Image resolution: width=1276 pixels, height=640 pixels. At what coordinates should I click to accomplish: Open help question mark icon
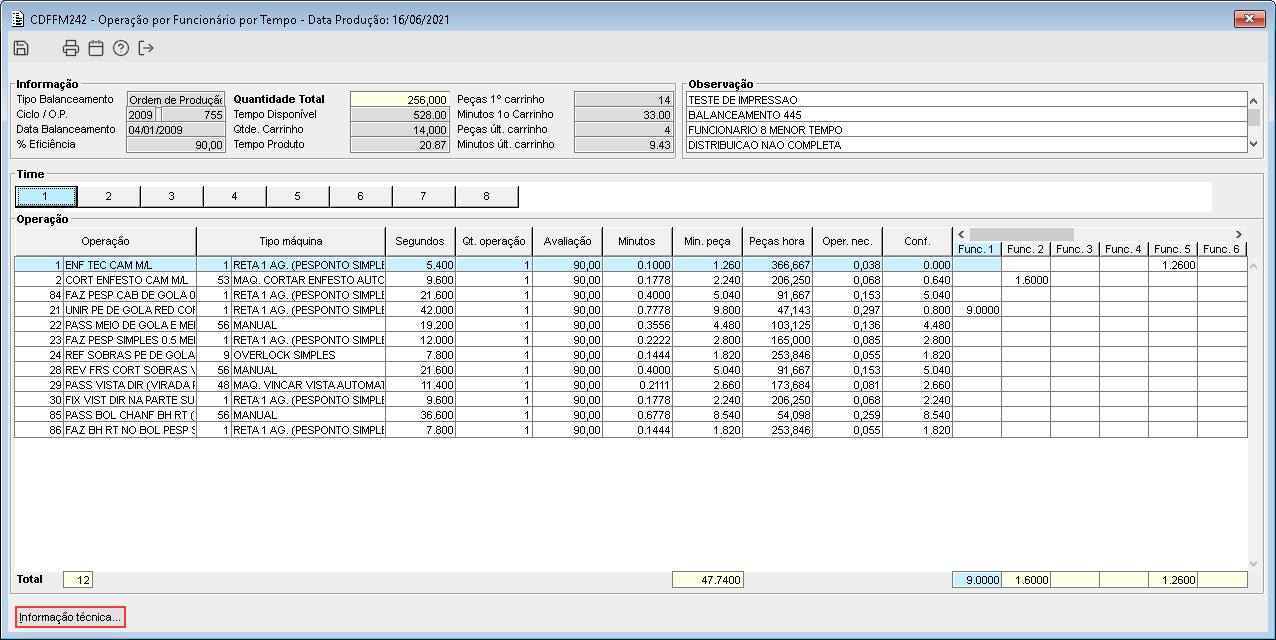[121, 48]
